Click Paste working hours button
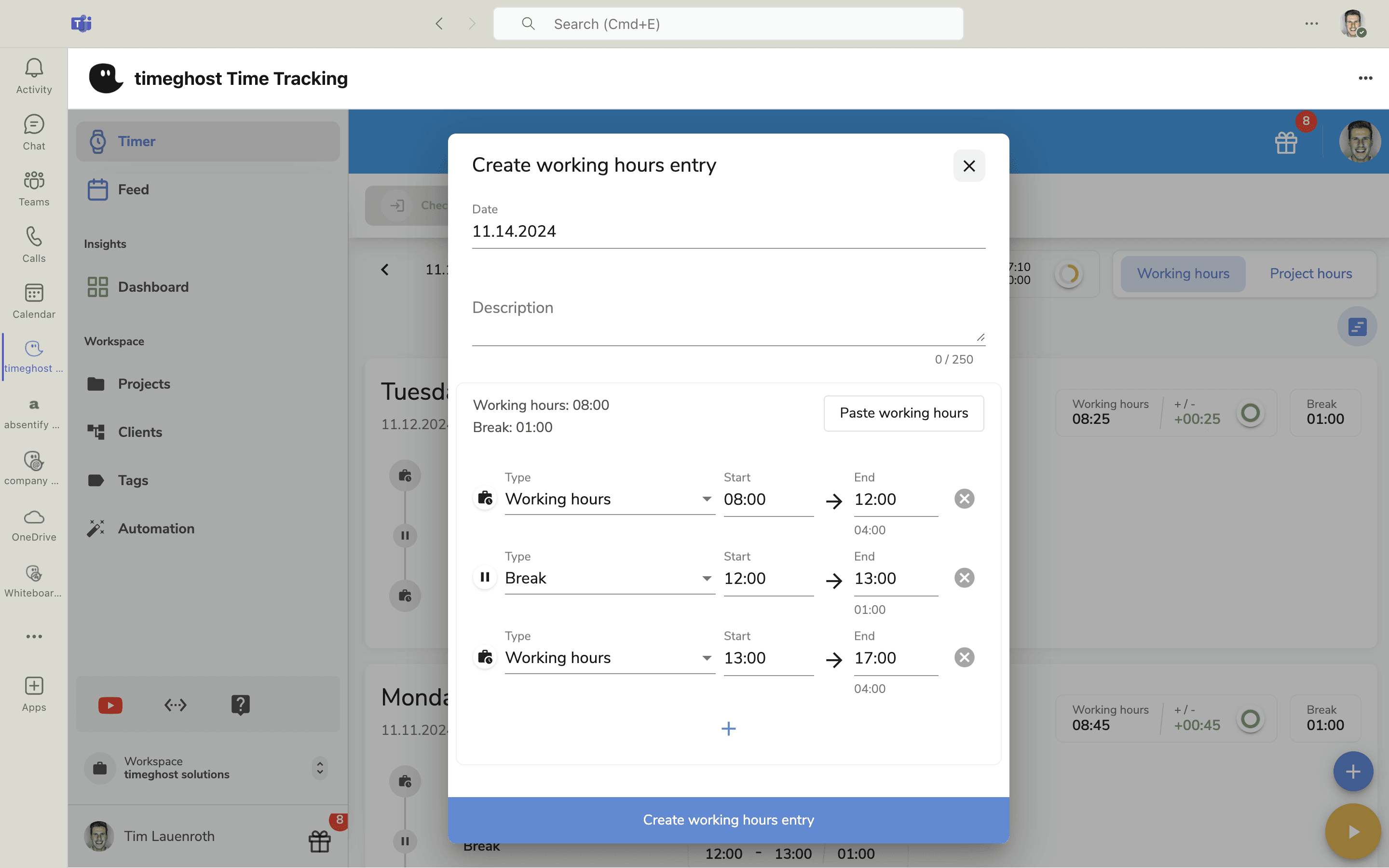This screenshot has width=1389, height=868. tap(903, 413)
